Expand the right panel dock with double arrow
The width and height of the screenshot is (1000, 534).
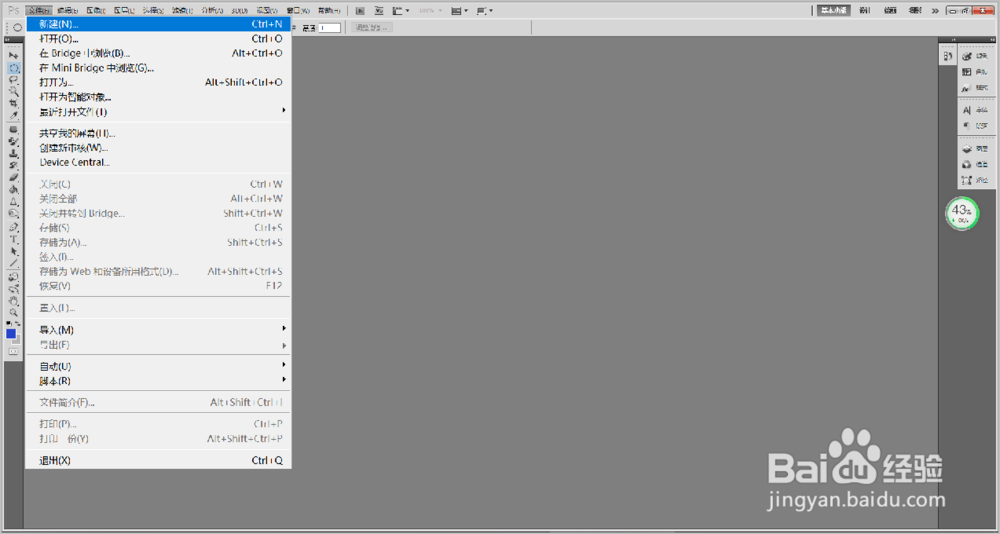[x=990, y=40]
